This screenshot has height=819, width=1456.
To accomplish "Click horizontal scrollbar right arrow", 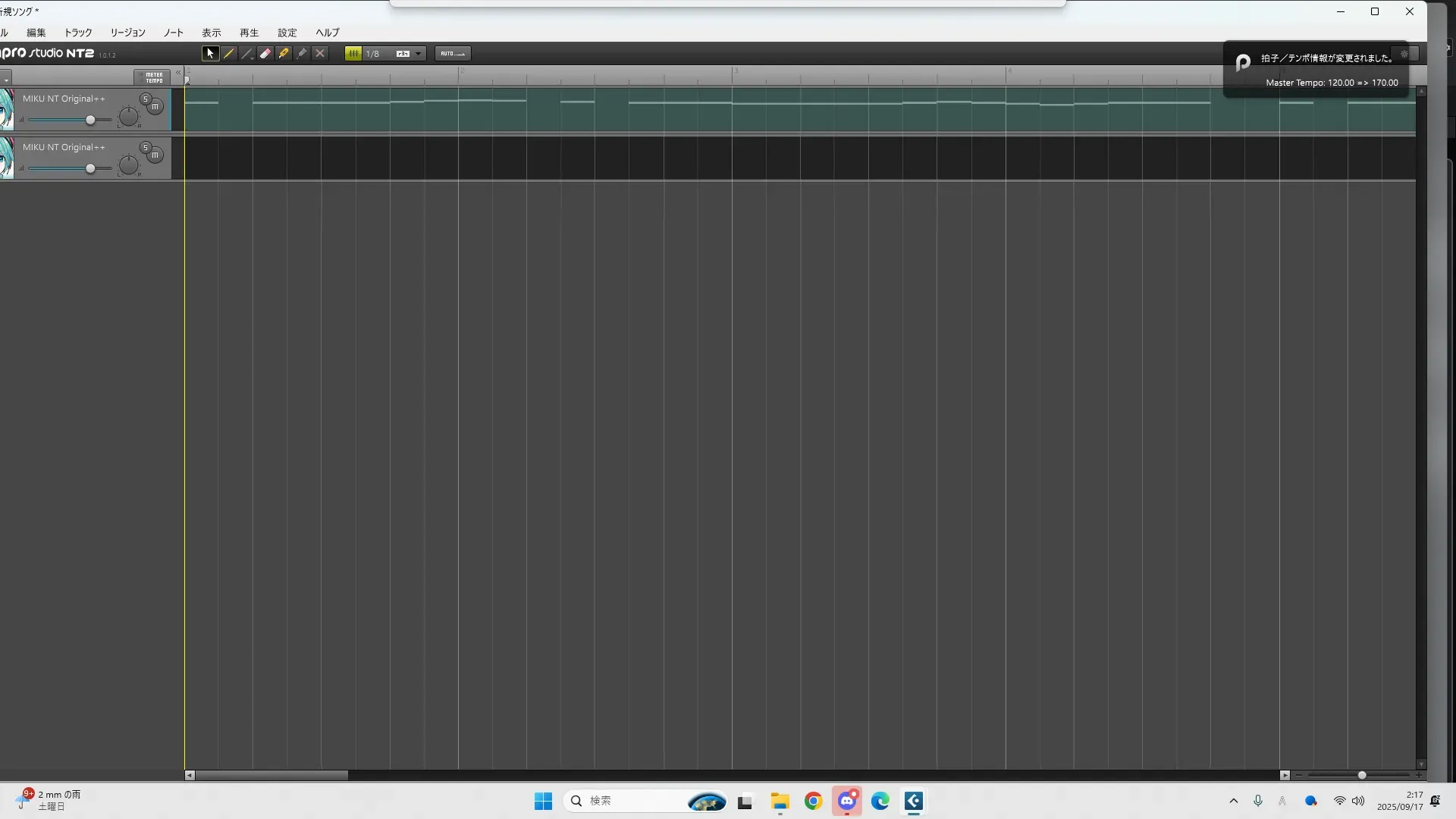I will pos(1285,775).
